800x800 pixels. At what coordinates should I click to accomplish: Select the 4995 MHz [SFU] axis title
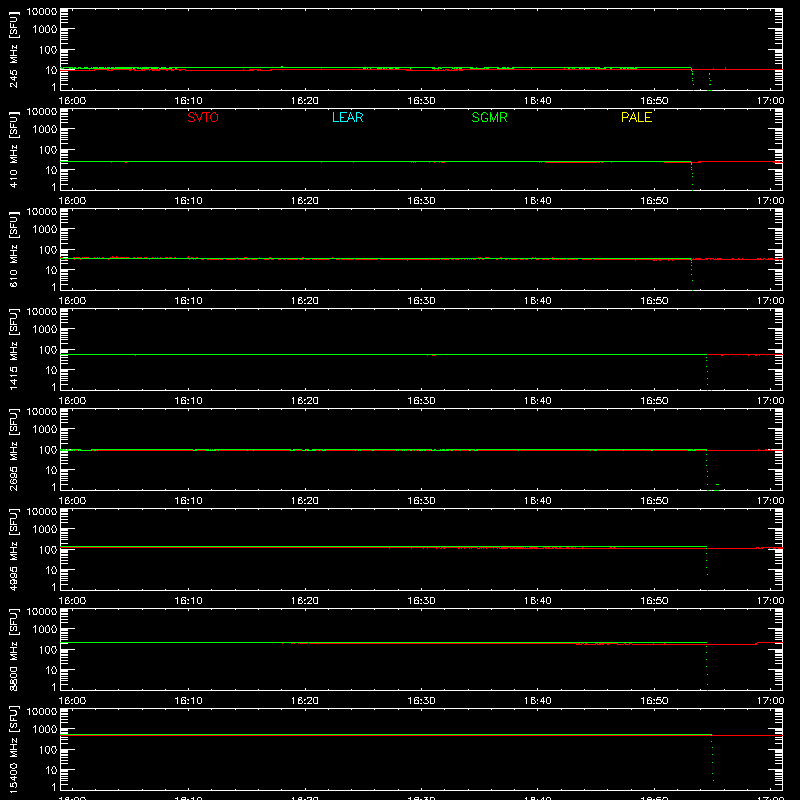14,549
